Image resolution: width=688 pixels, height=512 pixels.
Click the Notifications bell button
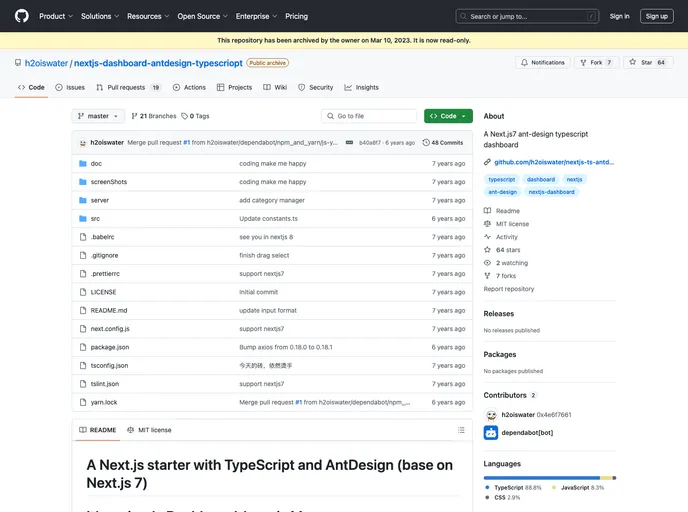(542, 63)
